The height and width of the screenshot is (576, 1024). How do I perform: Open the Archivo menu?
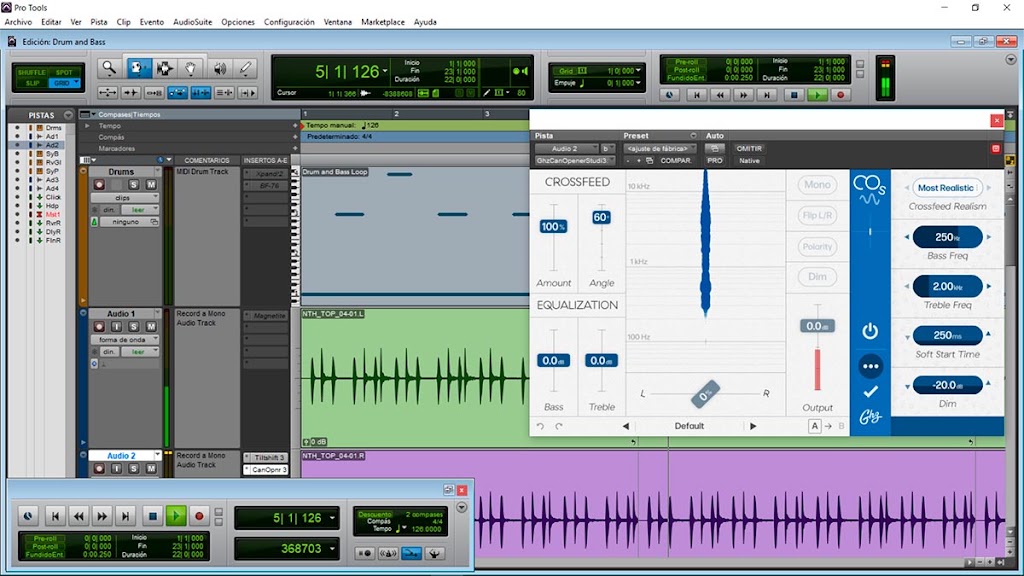click(18, 22)
